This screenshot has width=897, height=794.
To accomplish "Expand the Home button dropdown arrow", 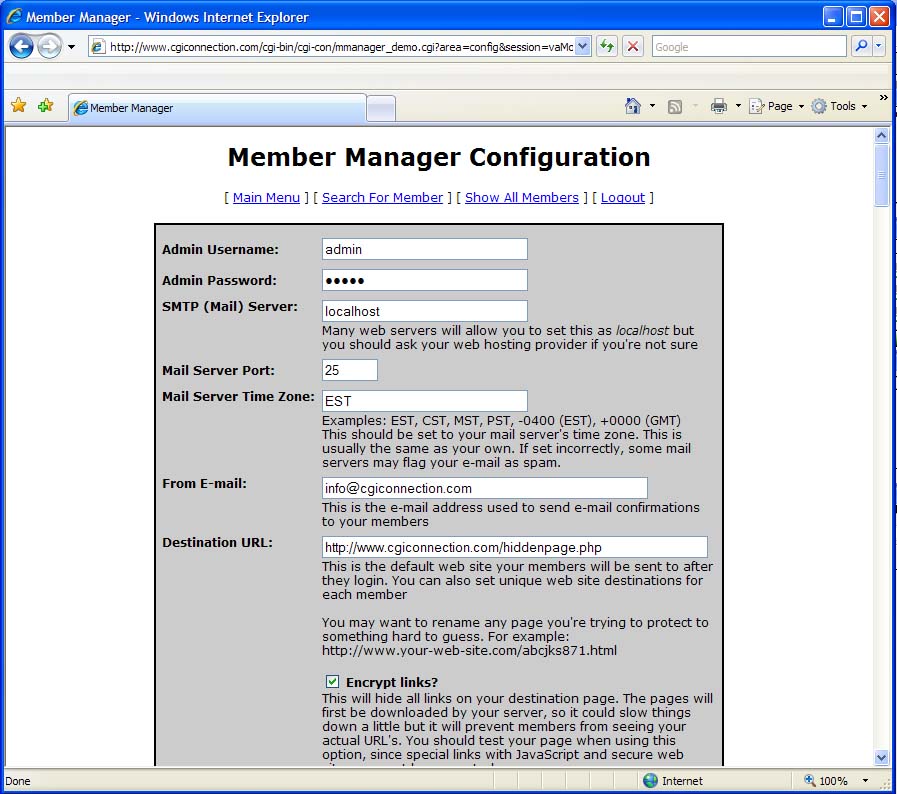I will (652, 106).
